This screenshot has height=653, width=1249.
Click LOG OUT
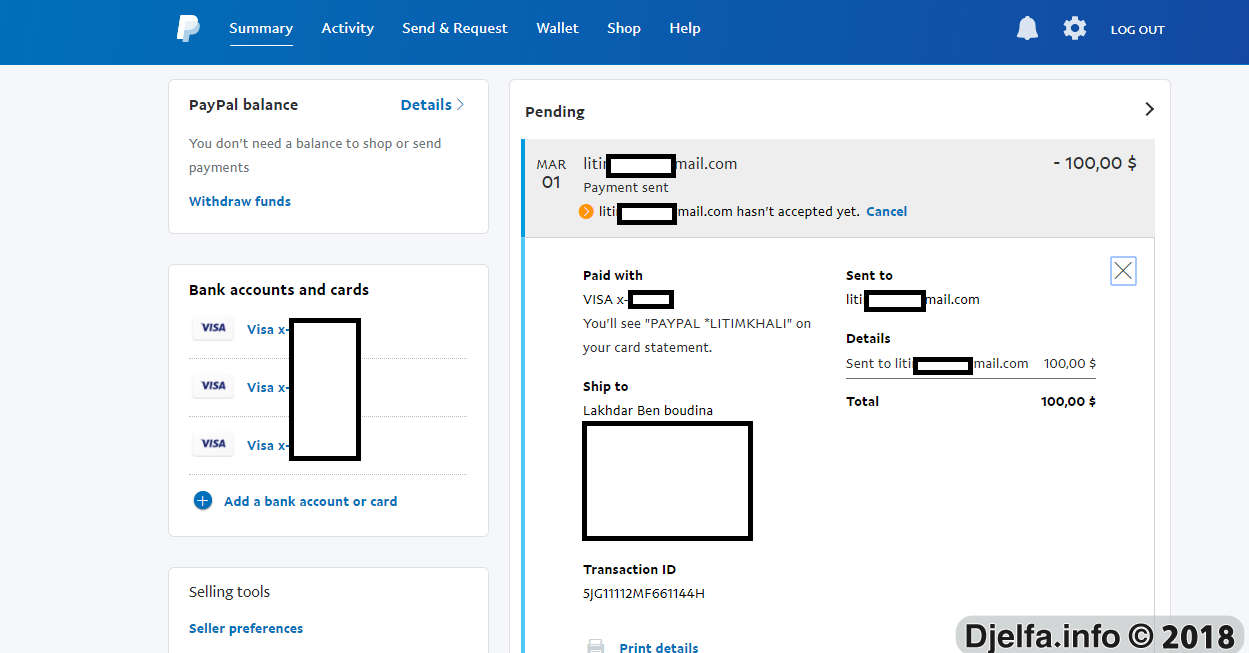pyautogui.click(x=1138, y=30)
